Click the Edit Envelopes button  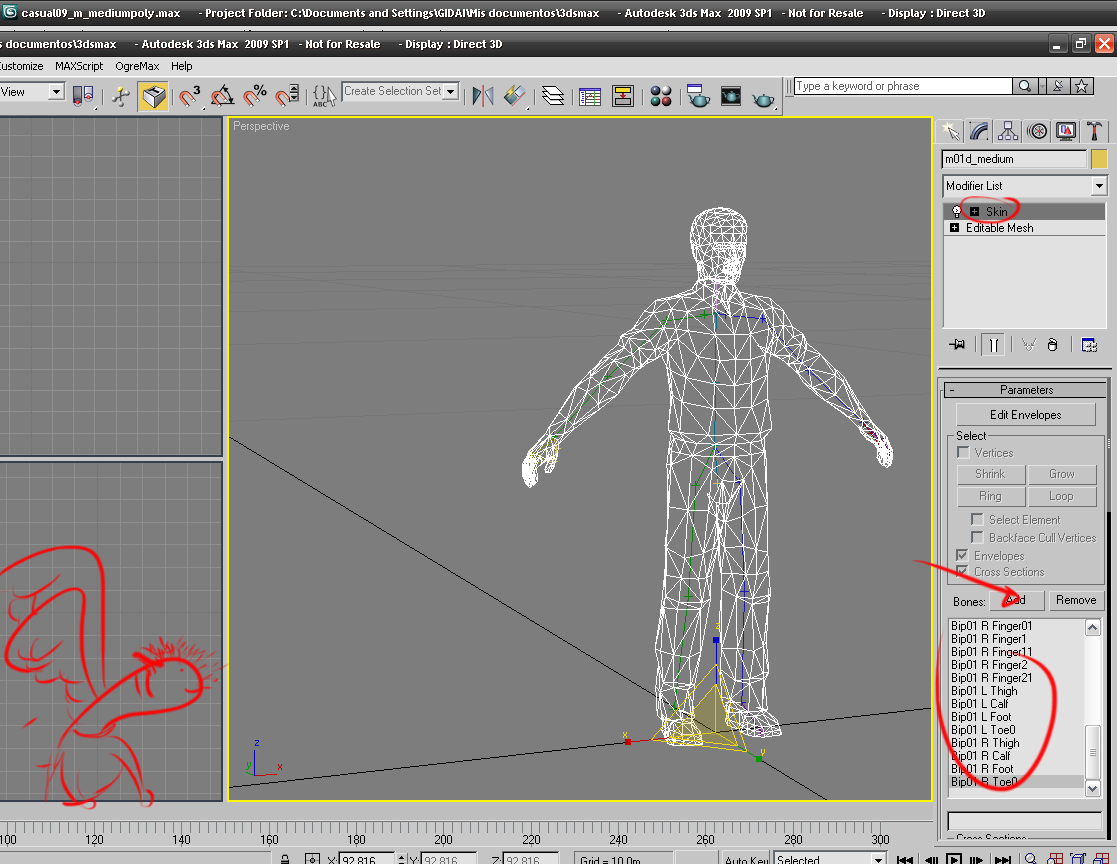click(x=1025, y=415)
